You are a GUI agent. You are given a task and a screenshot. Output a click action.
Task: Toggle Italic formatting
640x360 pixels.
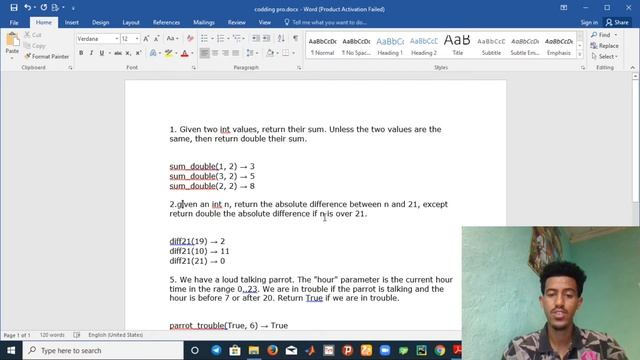tap(91, 53)
